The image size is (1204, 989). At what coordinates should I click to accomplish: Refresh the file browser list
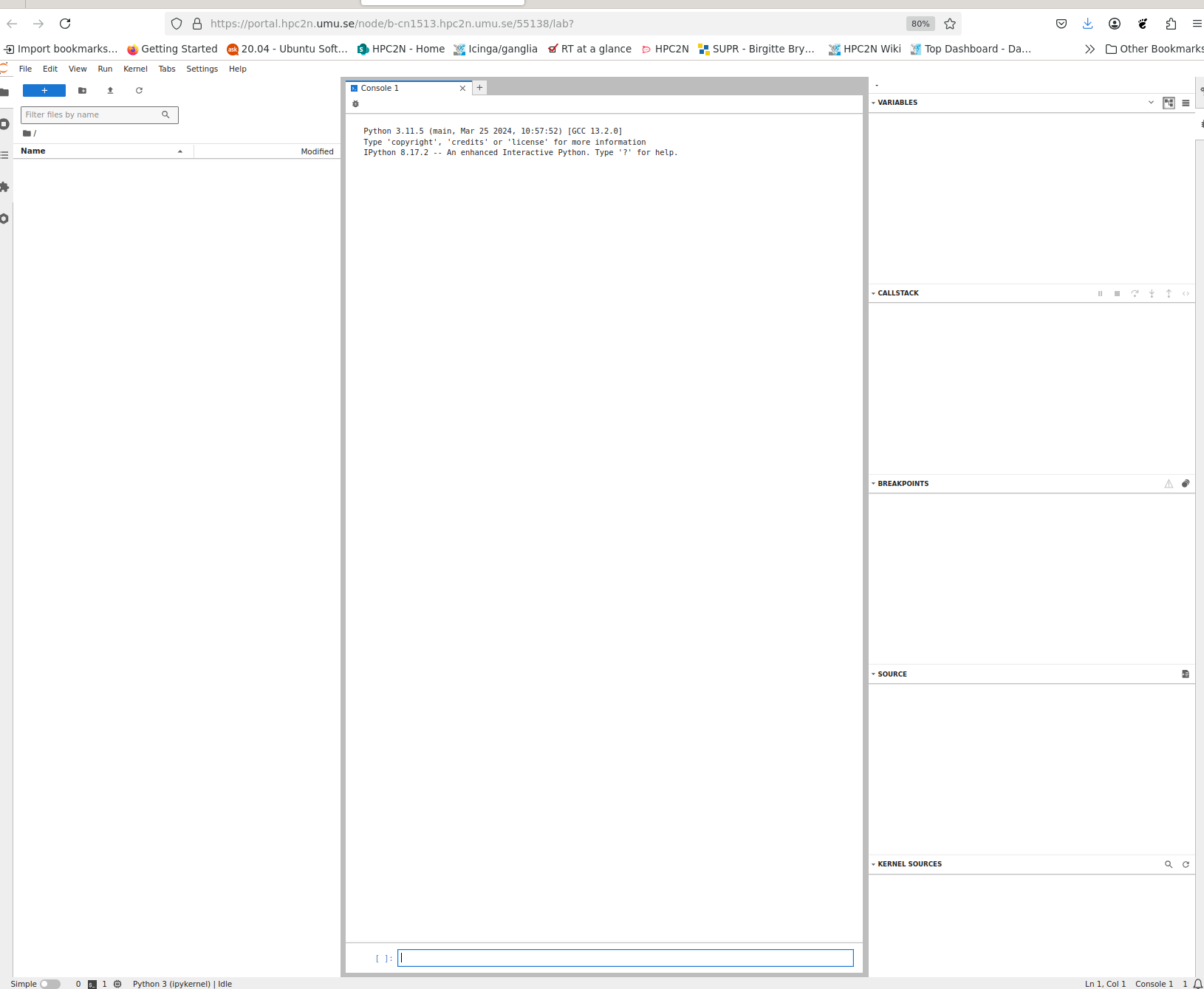click(139, 90)
